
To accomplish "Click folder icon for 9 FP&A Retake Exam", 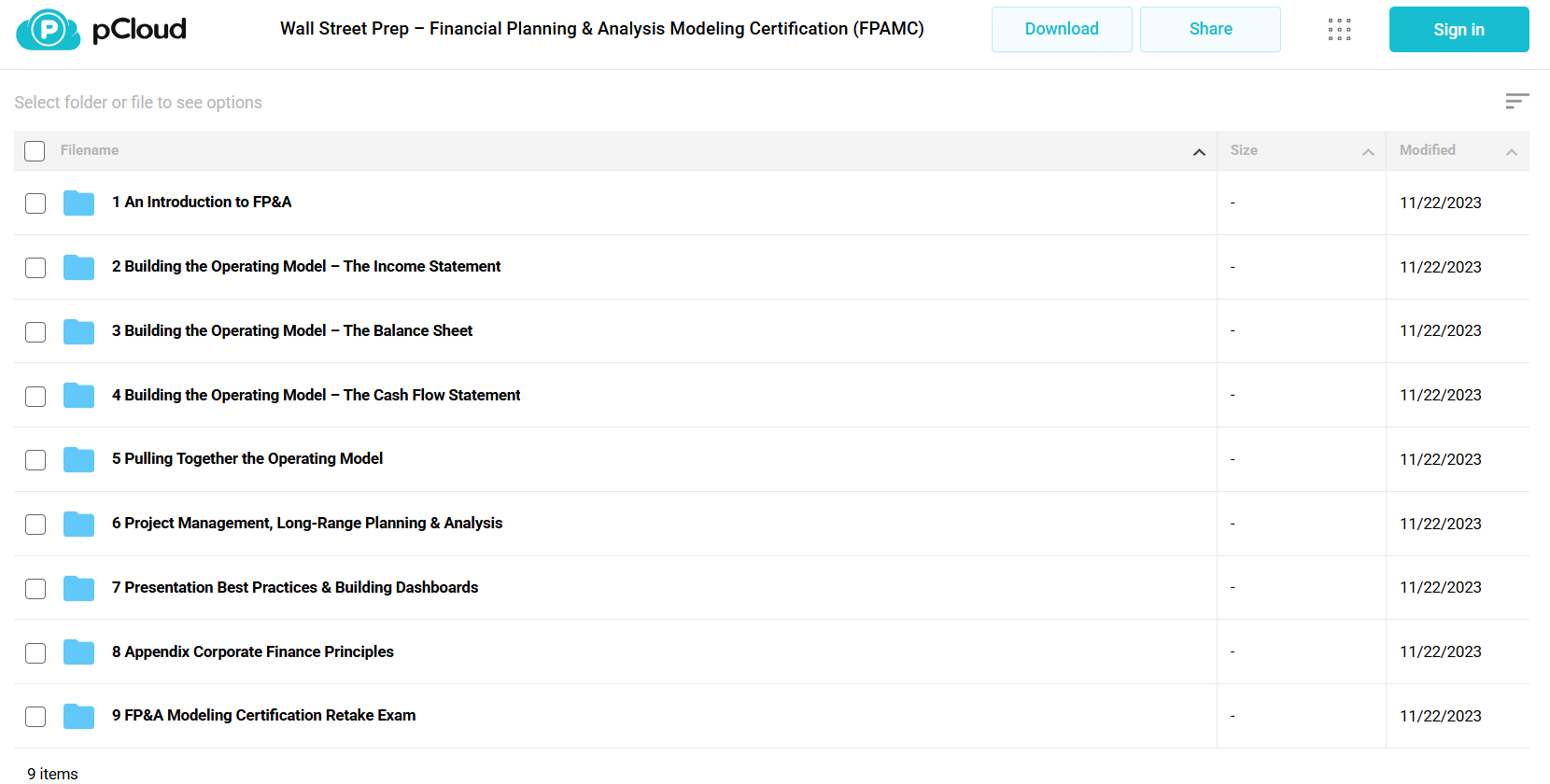I will (x=78, y=716).
